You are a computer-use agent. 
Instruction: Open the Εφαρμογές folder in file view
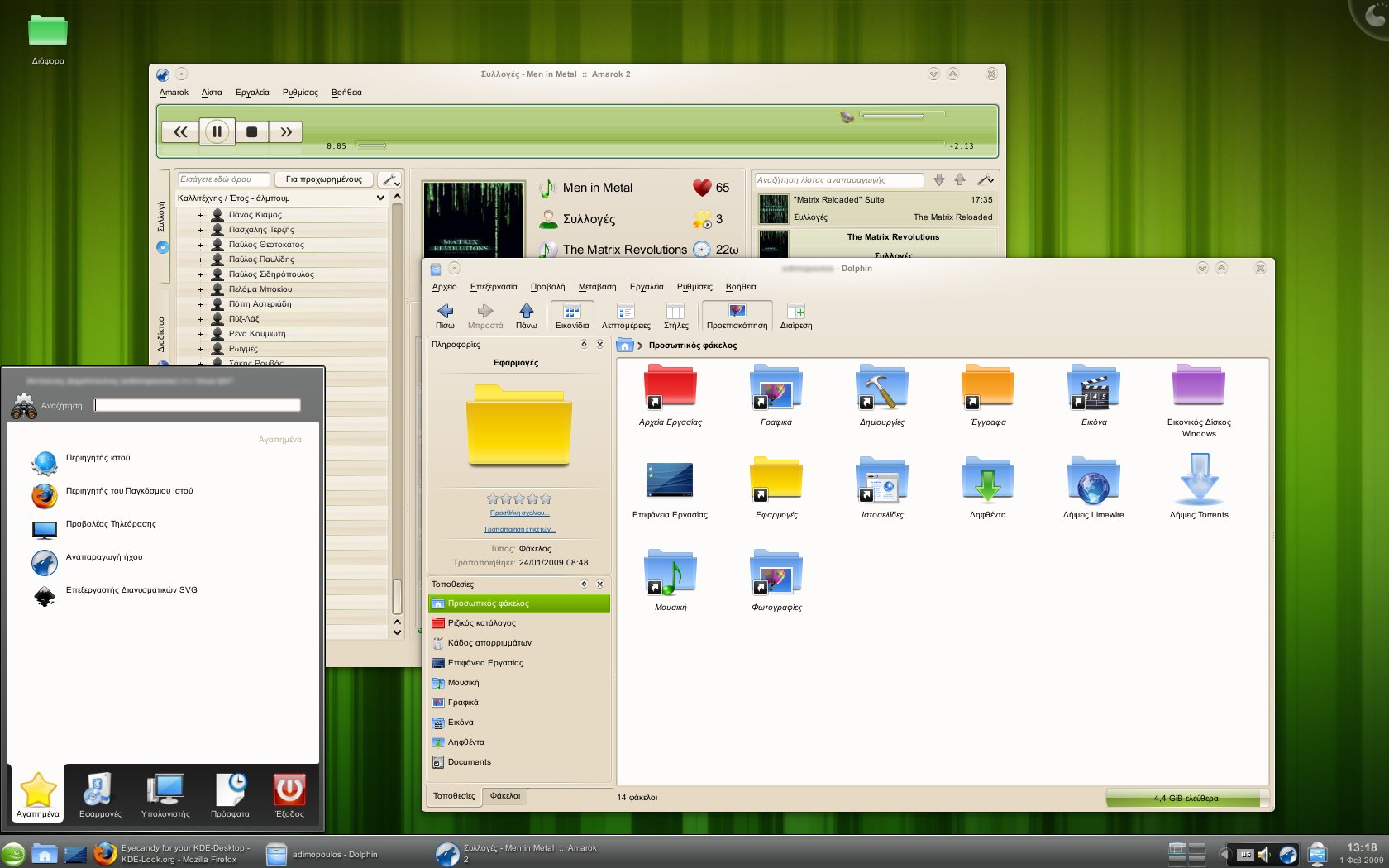[x=776, y=488]
